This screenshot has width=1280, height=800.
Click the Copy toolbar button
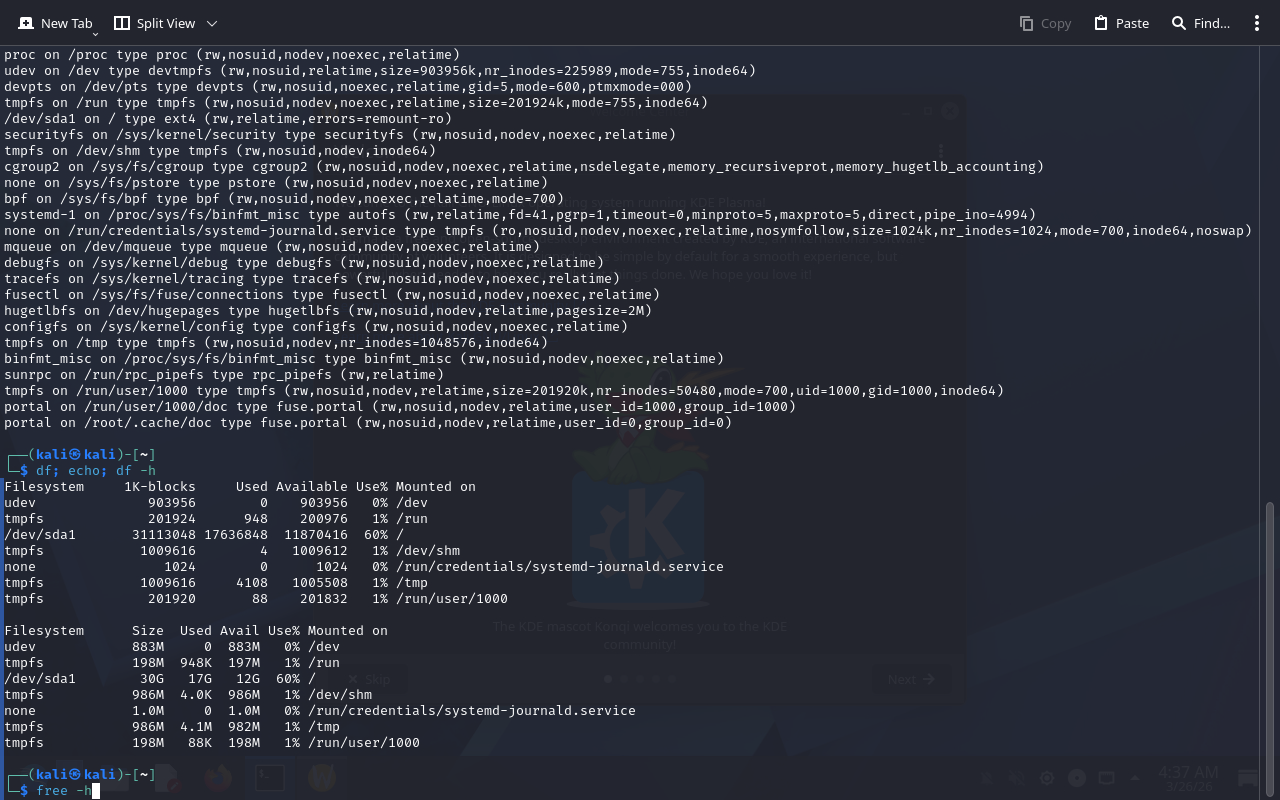coord(1044,23)
